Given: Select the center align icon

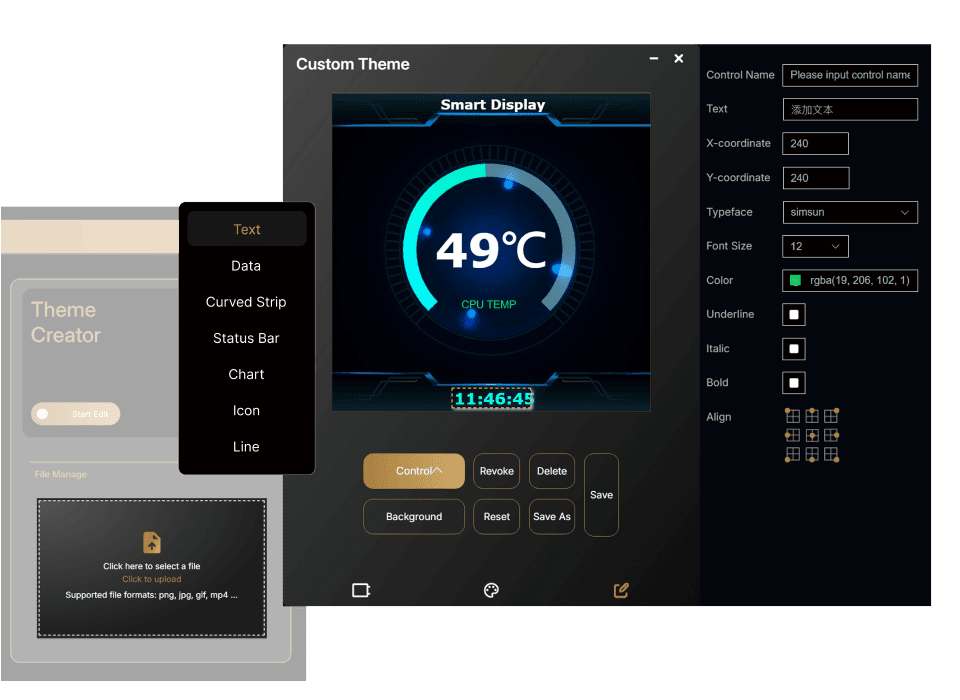Looking at the screenshot, I should [812, 436].
